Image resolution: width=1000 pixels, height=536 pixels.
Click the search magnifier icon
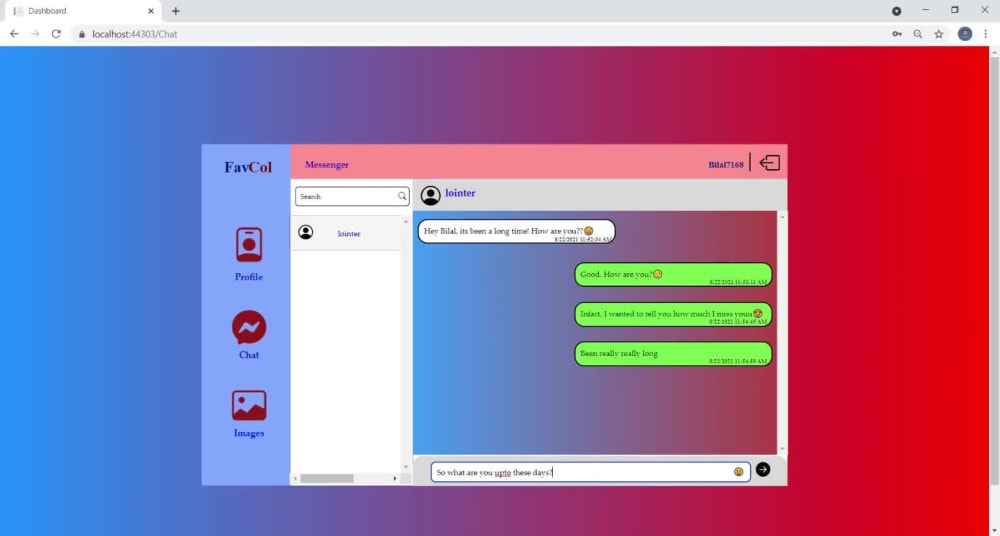coord(402,196)
